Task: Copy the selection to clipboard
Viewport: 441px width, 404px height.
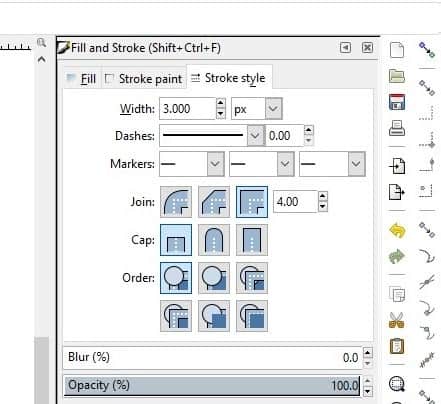Action: [397, 294]
